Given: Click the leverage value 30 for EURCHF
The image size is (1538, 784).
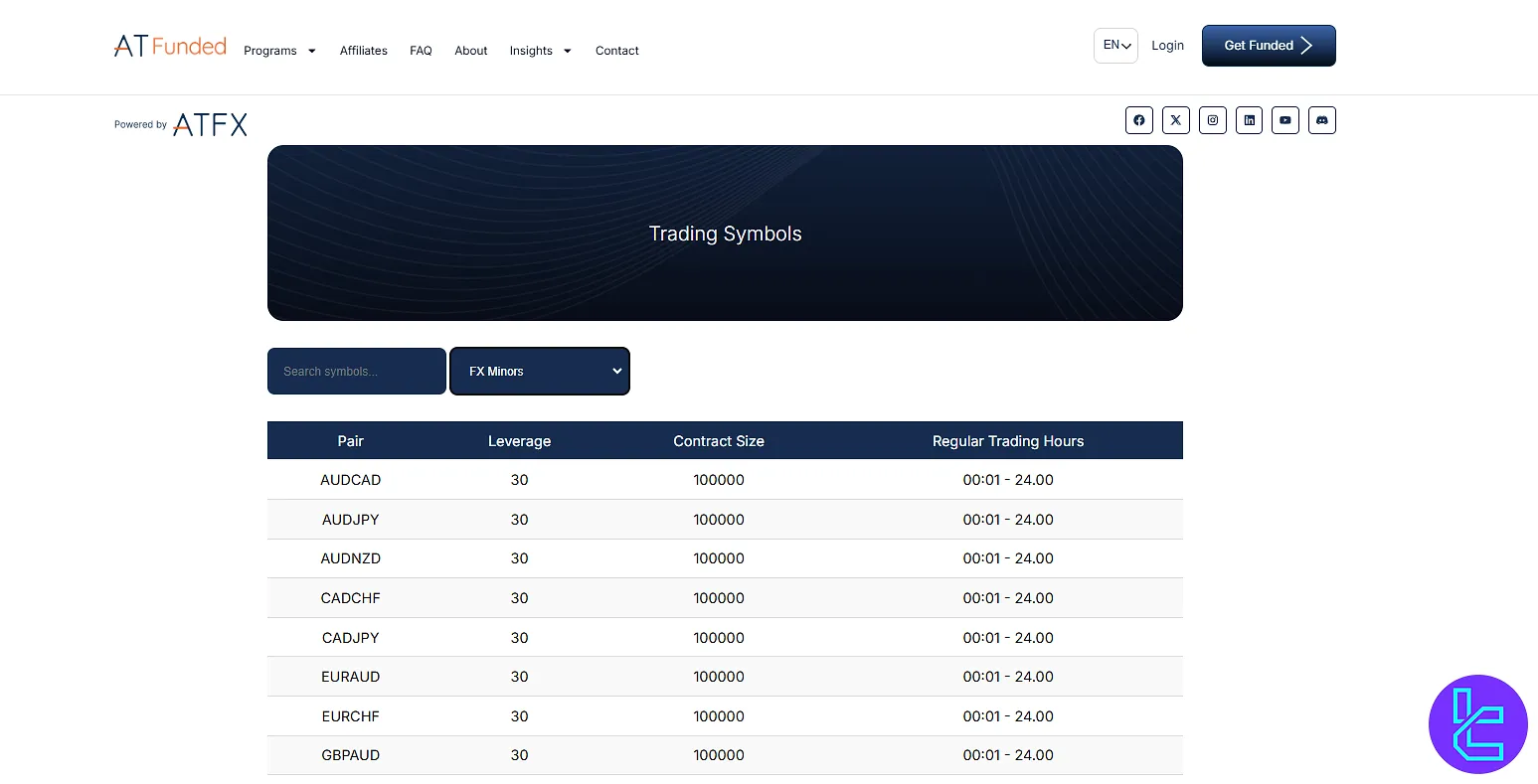Looking at the screenshot, I should [520, 716].
